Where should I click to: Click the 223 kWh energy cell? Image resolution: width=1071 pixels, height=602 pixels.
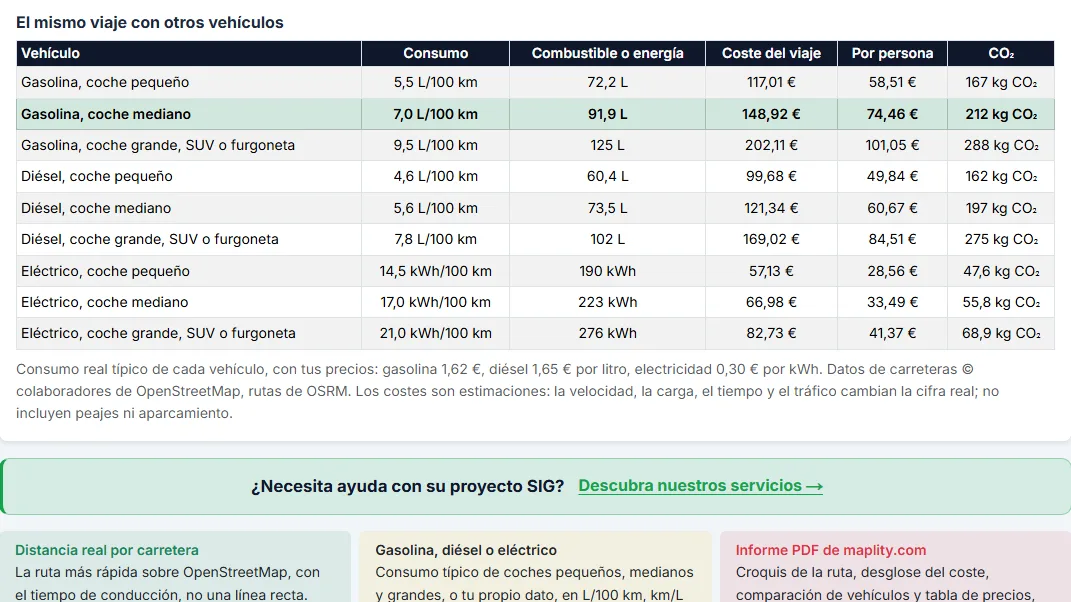point(607,302)
